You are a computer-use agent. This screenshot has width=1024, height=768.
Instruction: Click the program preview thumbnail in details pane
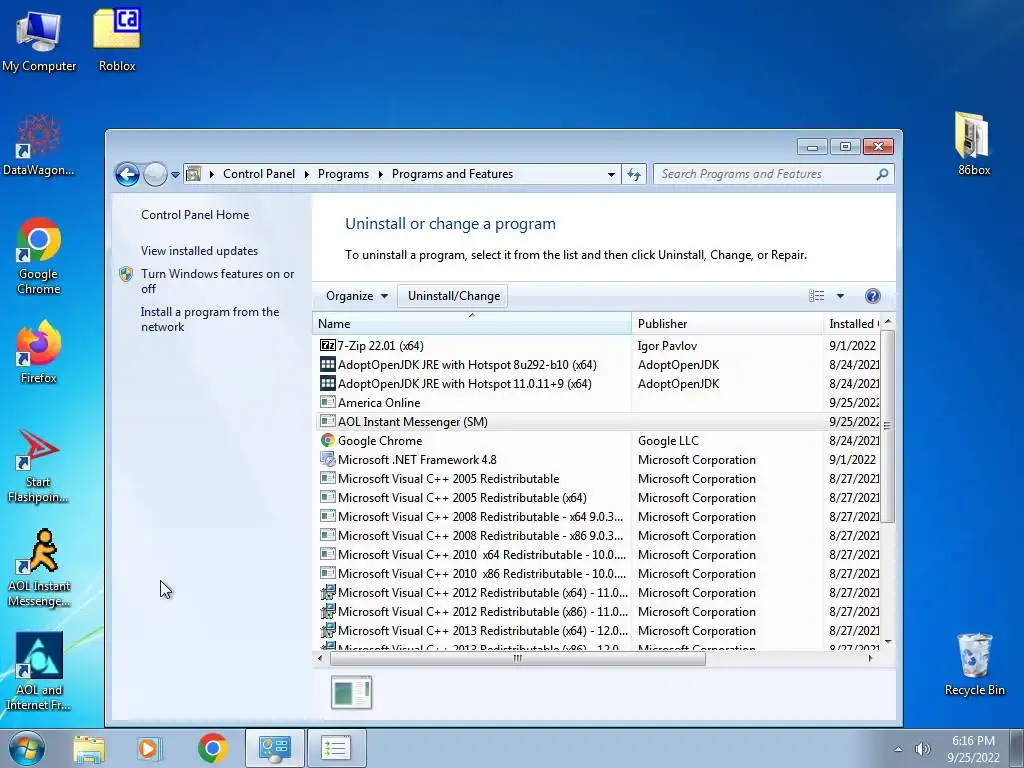[351, 692]
